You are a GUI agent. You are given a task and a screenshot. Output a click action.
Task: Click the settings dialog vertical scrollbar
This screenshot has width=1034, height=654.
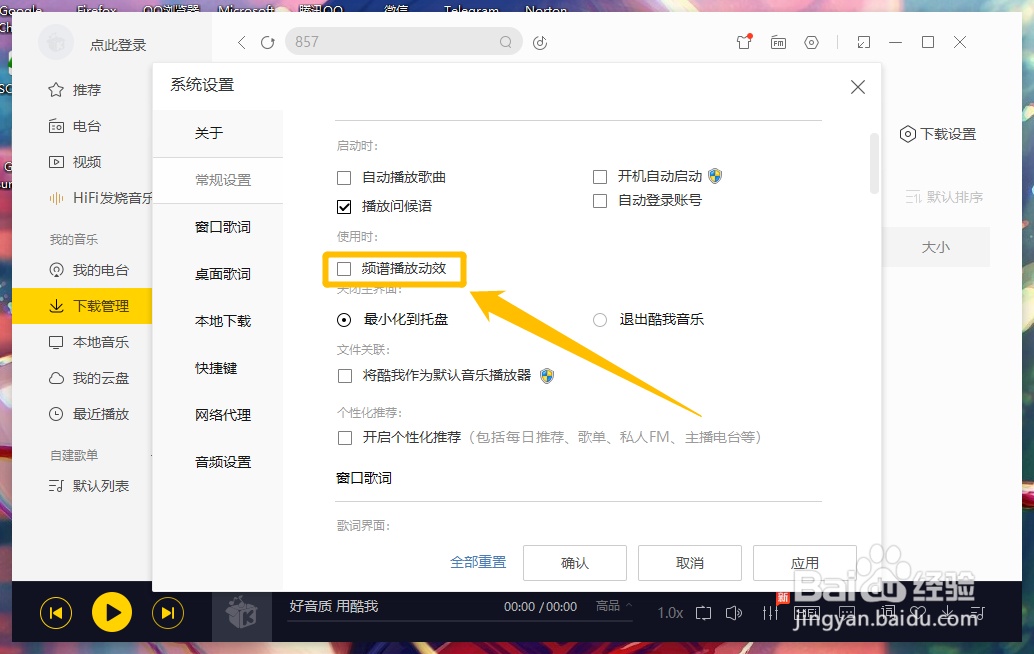pos(874,163)
